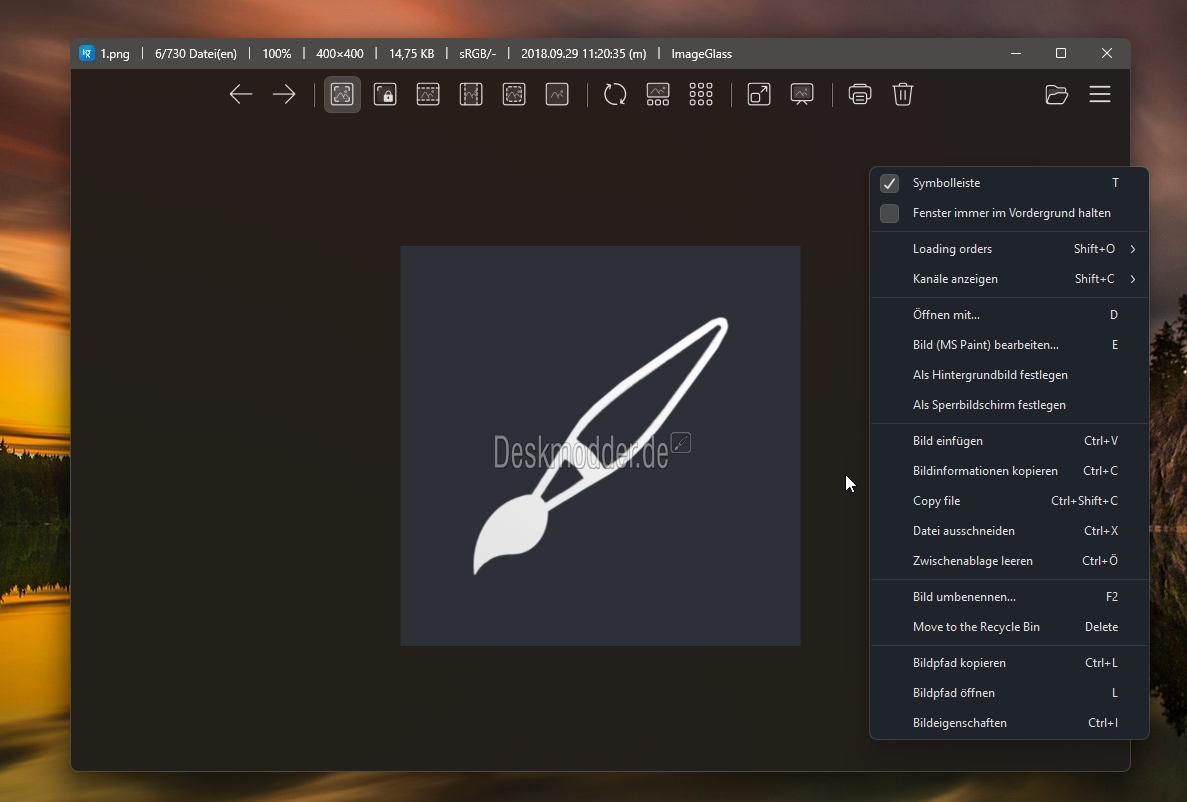Click Zwischenablage leeren
This screenshot has height=802, width=1187.
(x=1009, y=561)
